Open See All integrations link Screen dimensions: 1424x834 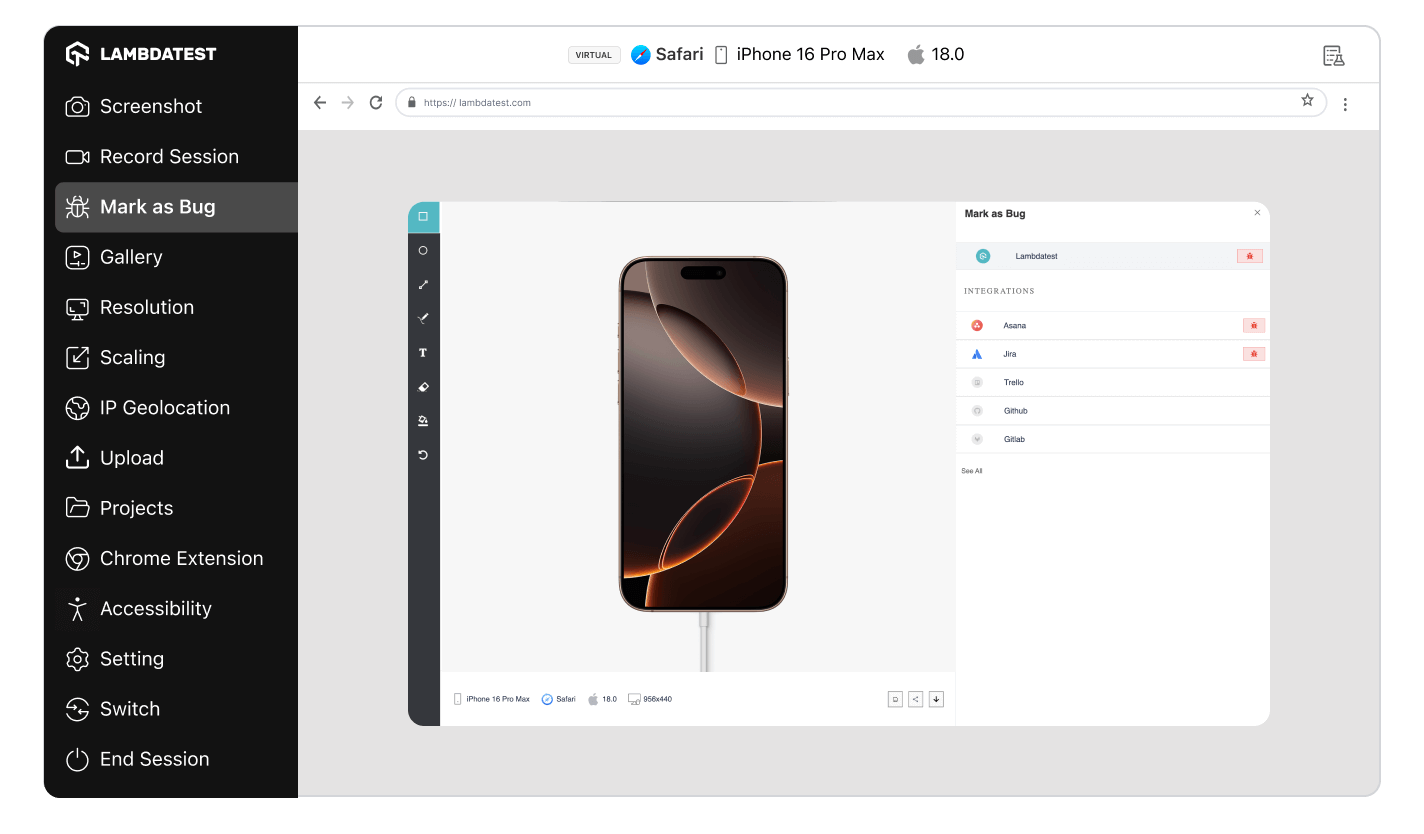coord(971,471)
